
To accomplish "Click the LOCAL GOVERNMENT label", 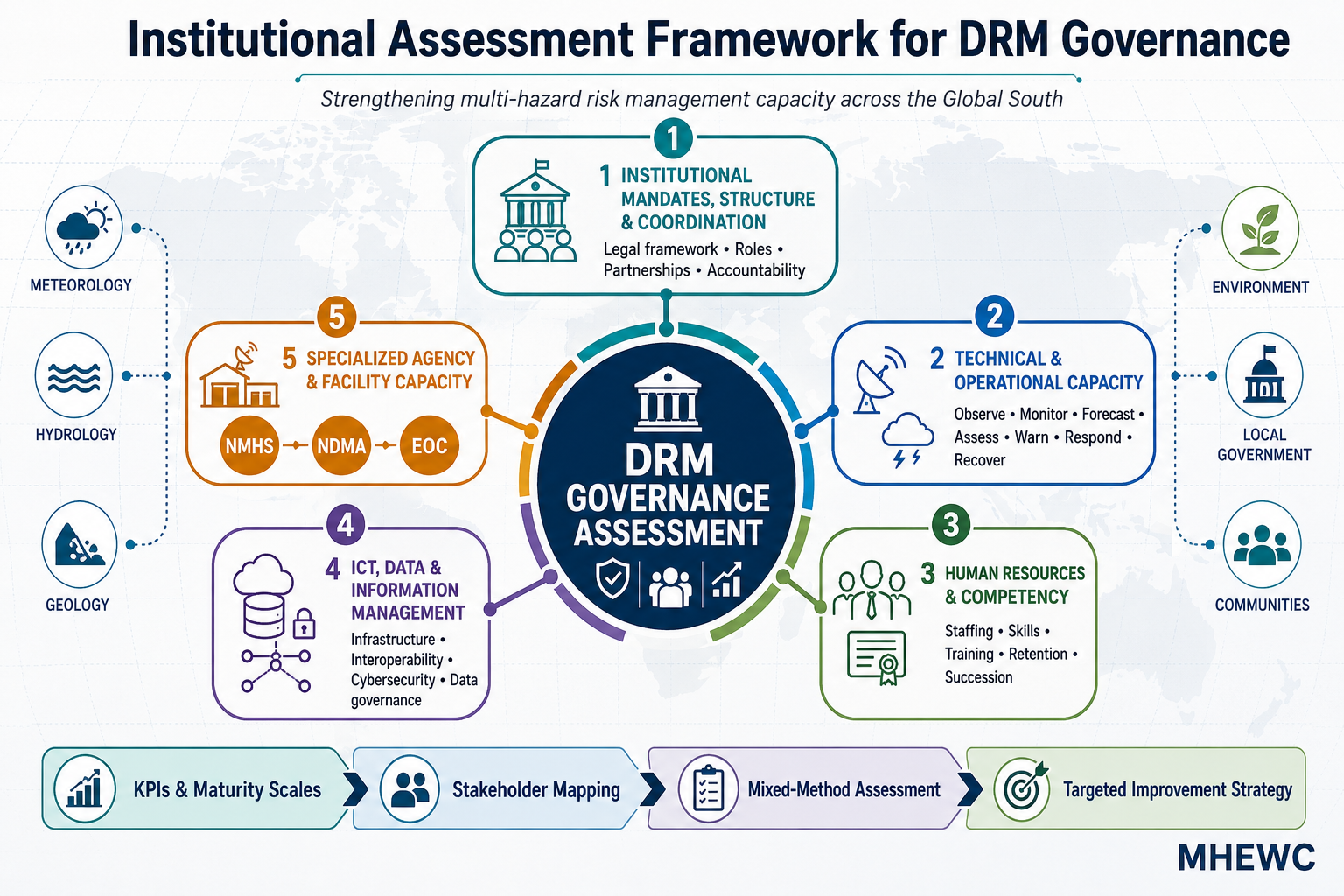I will 1264,444.
